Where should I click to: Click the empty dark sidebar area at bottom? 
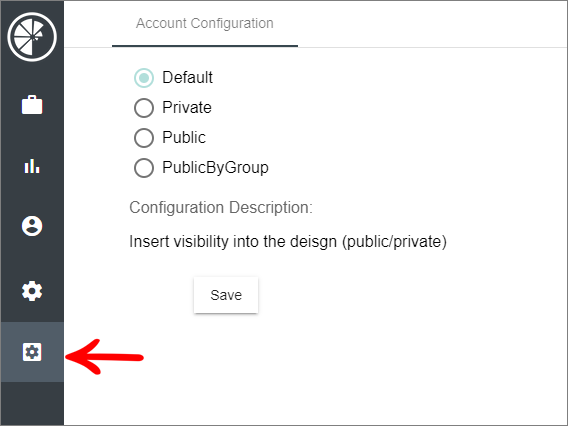click(32, 404)
